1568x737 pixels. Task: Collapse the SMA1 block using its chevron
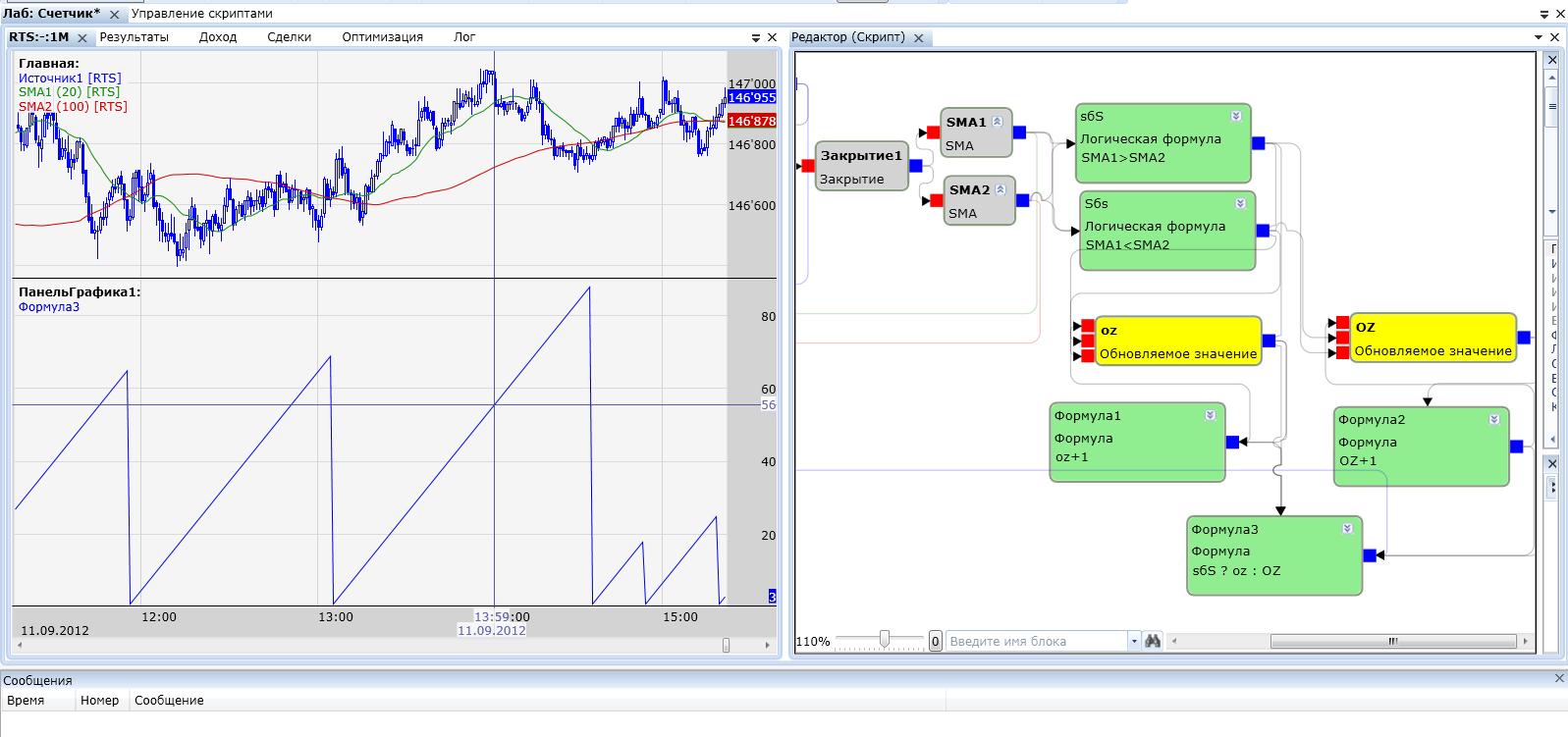(x=997, y=122)
